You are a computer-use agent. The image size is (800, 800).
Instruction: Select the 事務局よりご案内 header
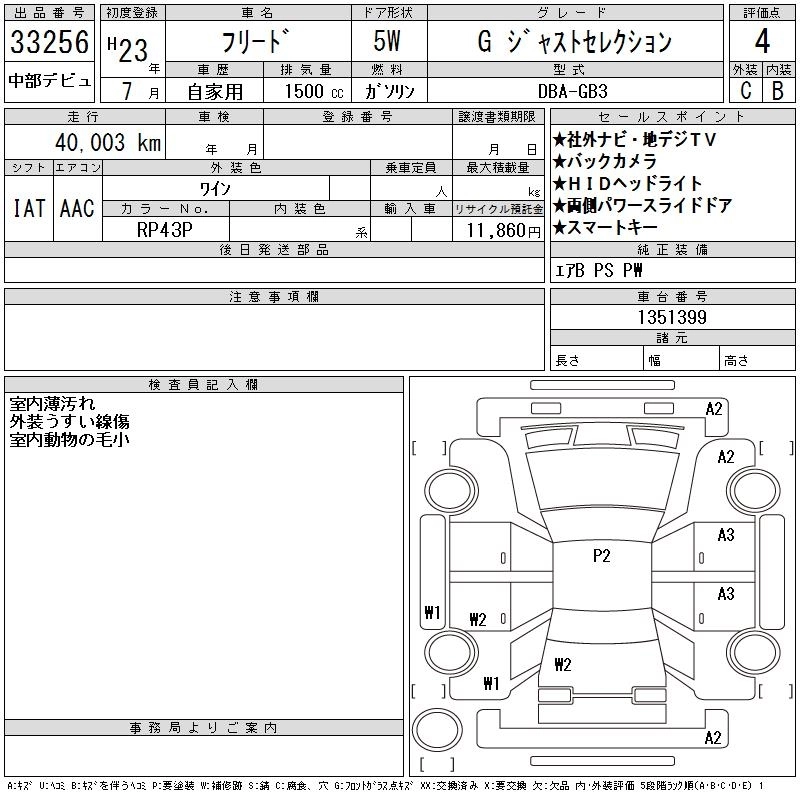click(204, 728)
